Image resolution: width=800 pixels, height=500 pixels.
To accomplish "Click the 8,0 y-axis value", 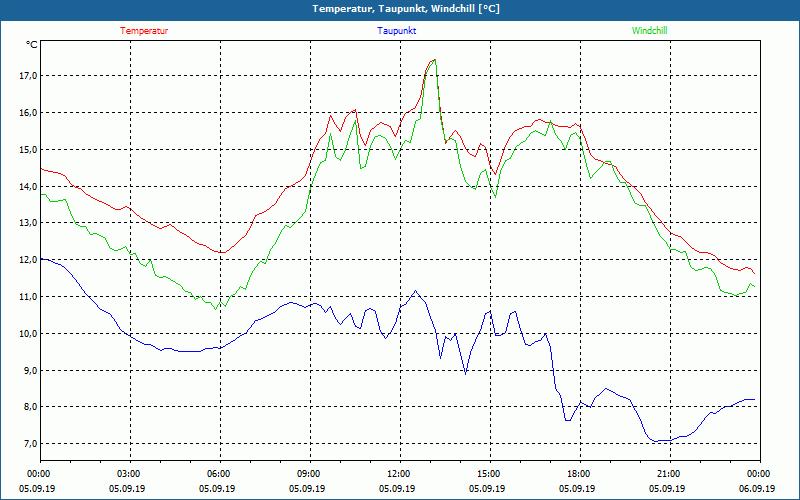I will coord(30,407).
